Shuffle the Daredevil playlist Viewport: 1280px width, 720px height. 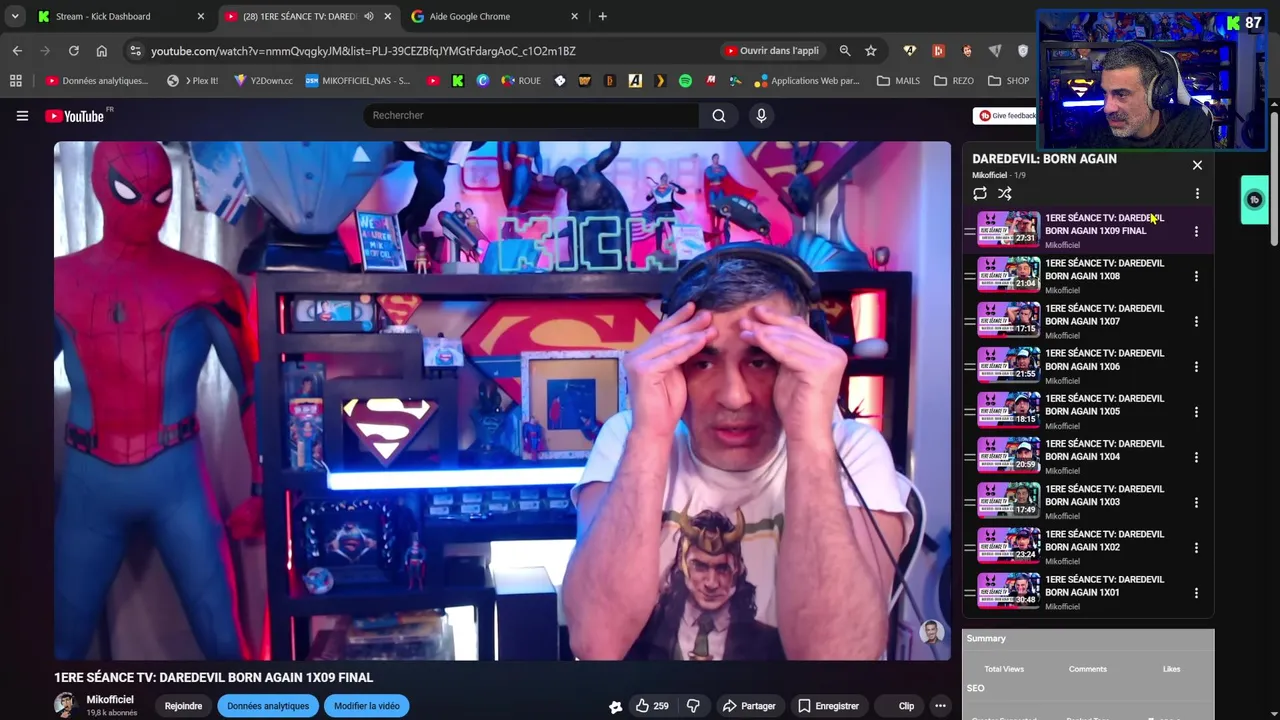[x=1005, y=193]
